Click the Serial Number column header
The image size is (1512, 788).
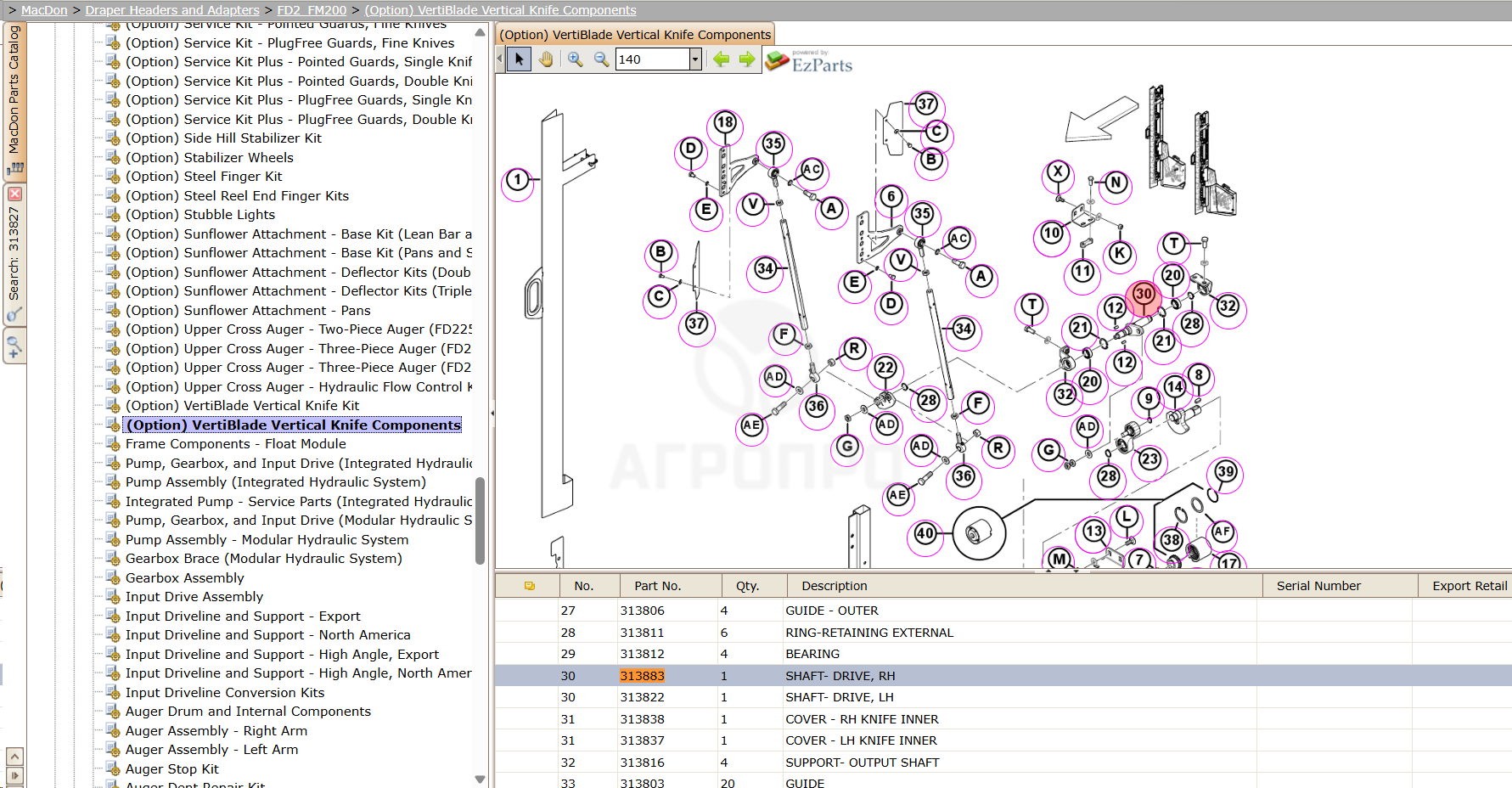tap(1340, 586)
